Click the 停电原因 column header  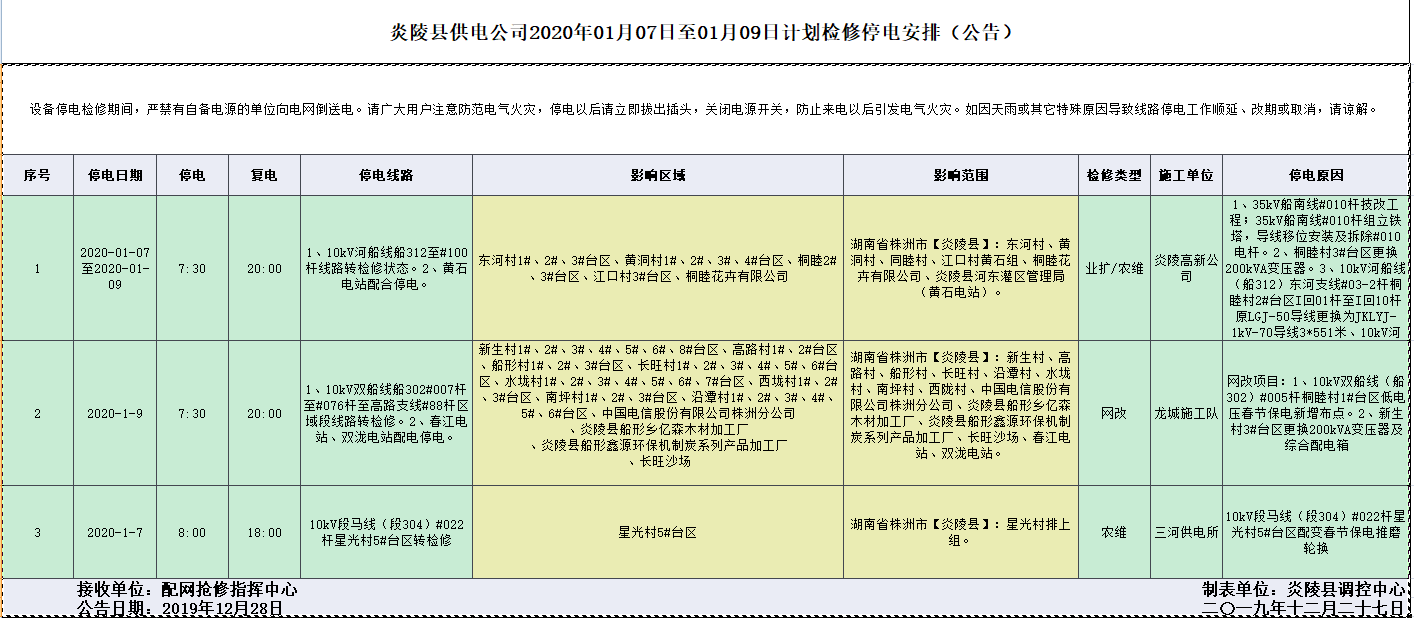[1316, 175]
